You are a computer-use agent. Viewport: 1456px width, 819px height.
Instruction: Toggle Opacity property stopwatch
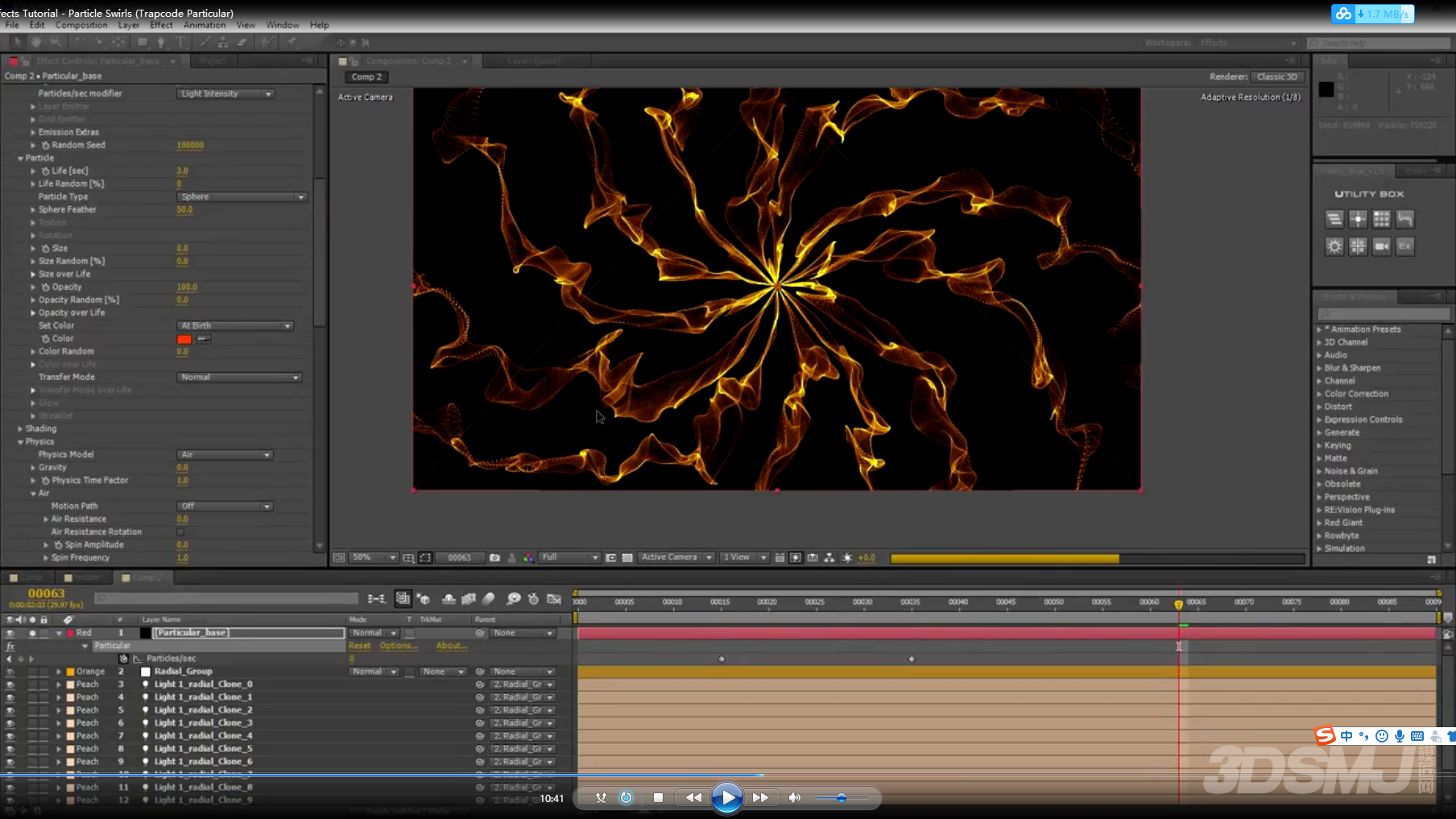click(45, 287)
